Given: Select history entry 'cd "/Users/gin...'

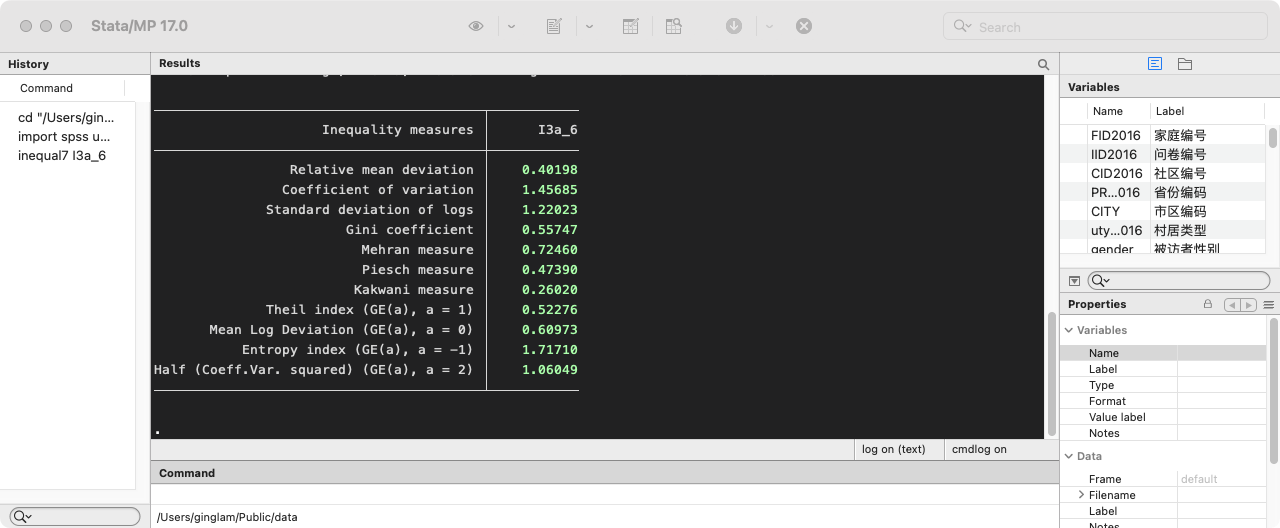Looking at the screenshot, I should (x=65, y=117).
